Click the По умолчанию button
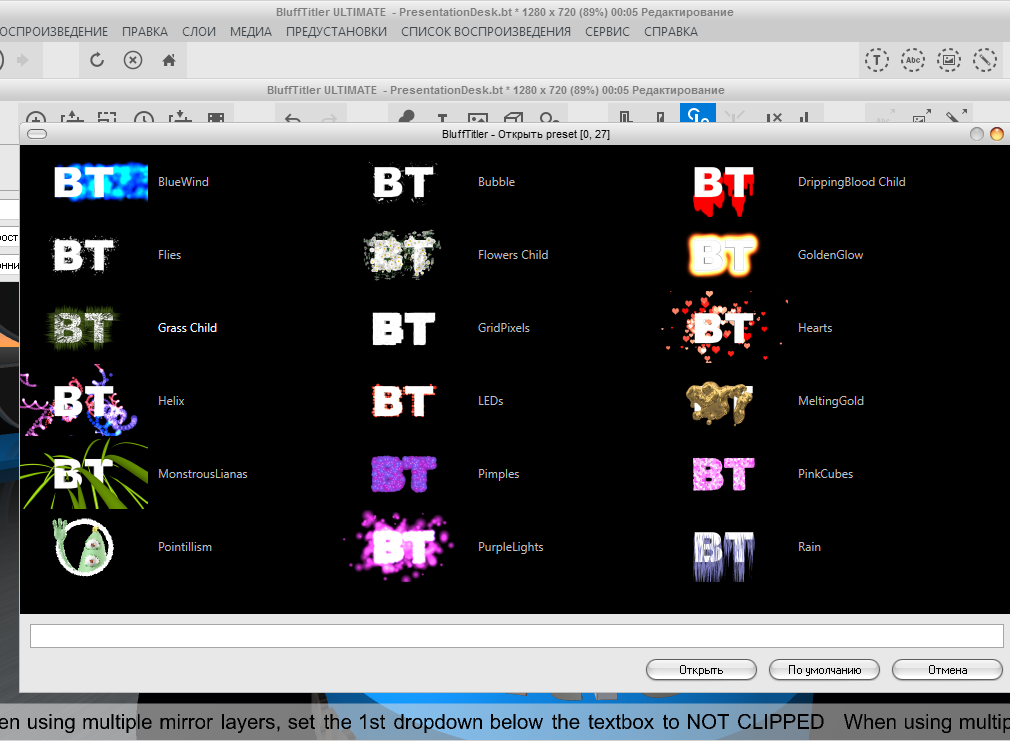This screenshot has width=1010, height=741. pyautogui.click(x=824, y=669)
